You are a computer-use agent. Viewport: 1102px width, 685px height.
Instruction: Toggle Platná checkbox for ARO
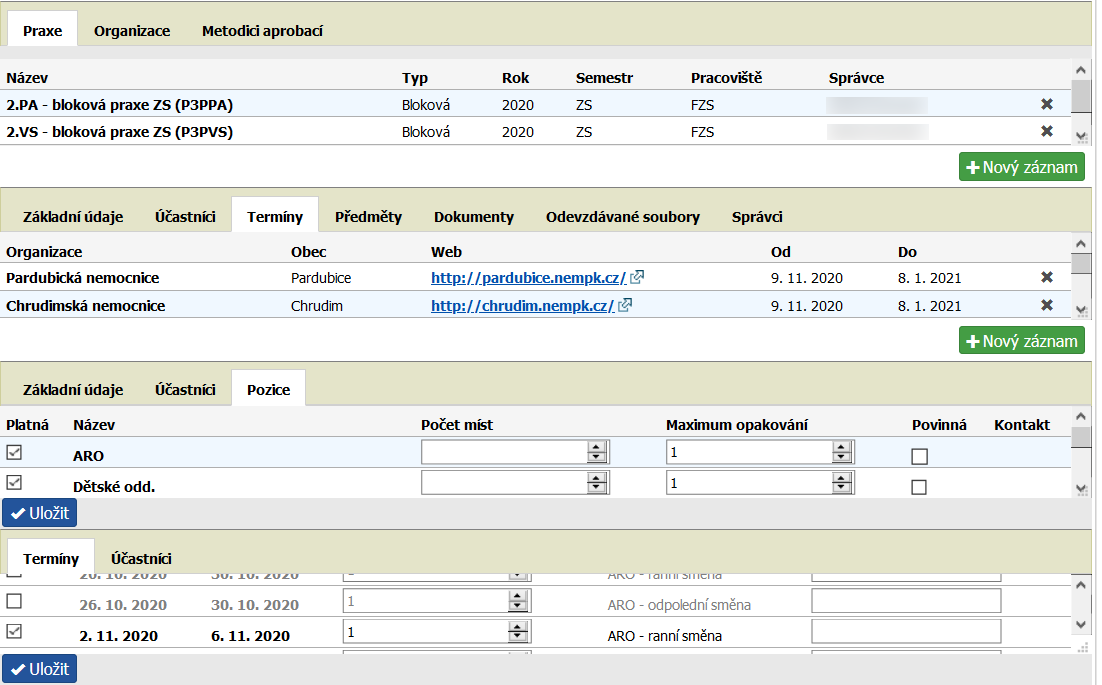(14, 452)
